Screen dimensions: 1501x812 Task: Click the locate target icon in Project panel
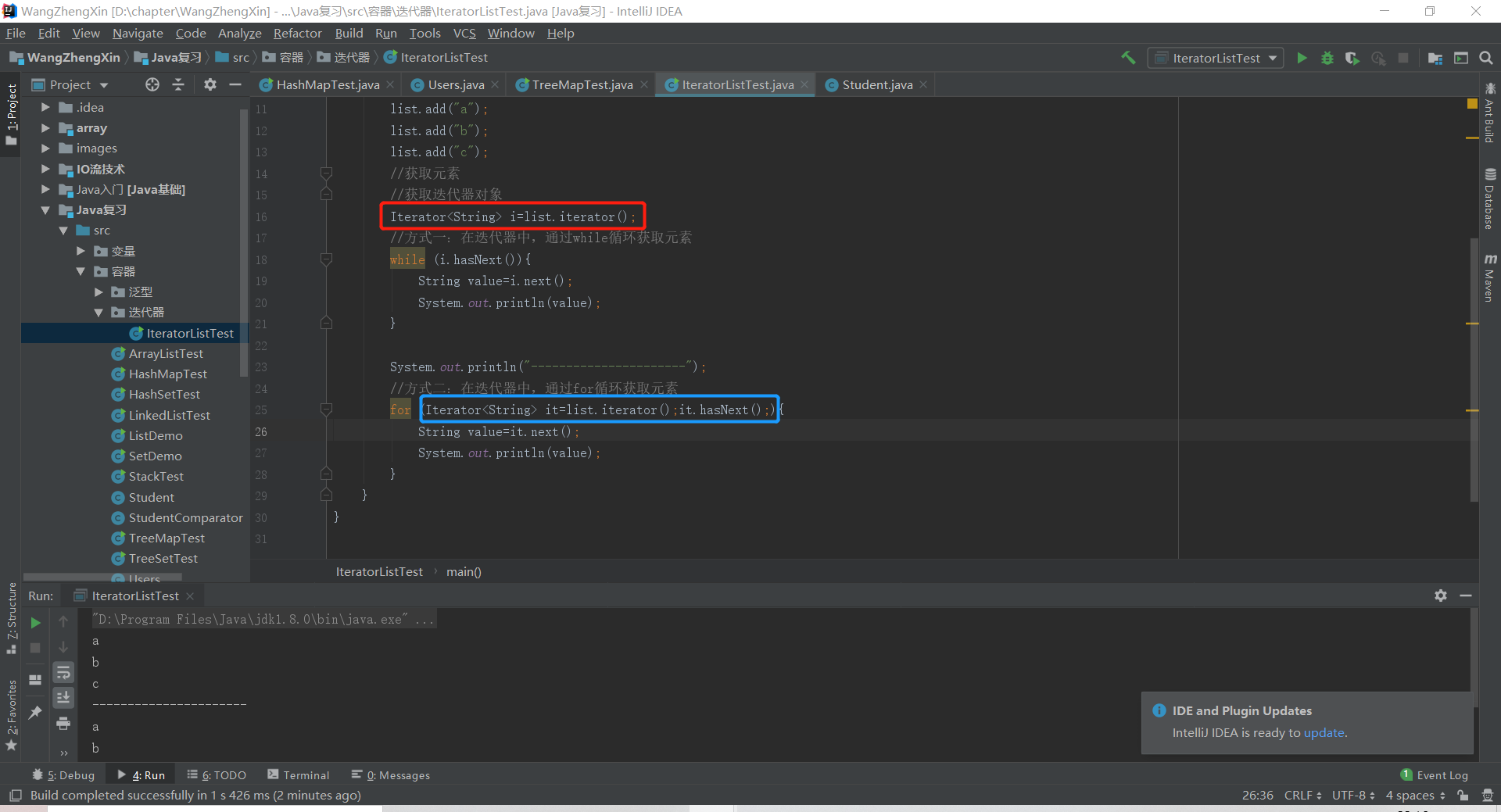tap(152, 84)
